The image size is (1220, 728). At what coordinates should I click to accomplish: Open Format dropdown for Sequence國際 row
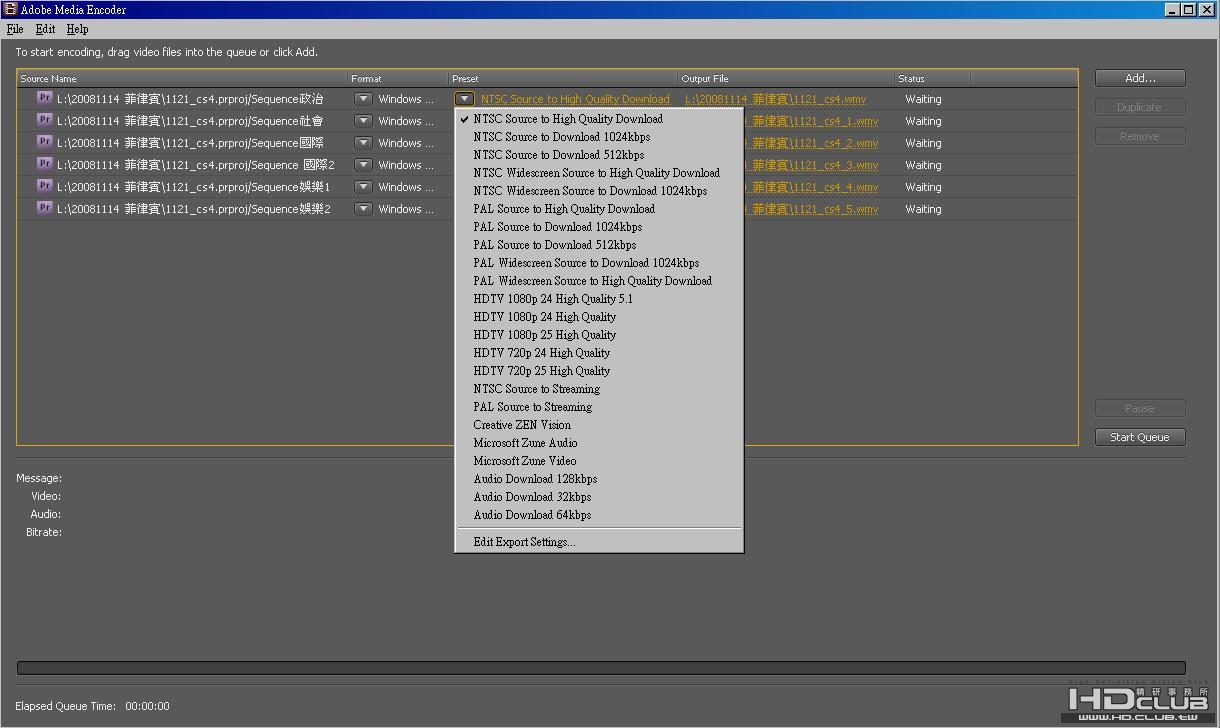363,143
